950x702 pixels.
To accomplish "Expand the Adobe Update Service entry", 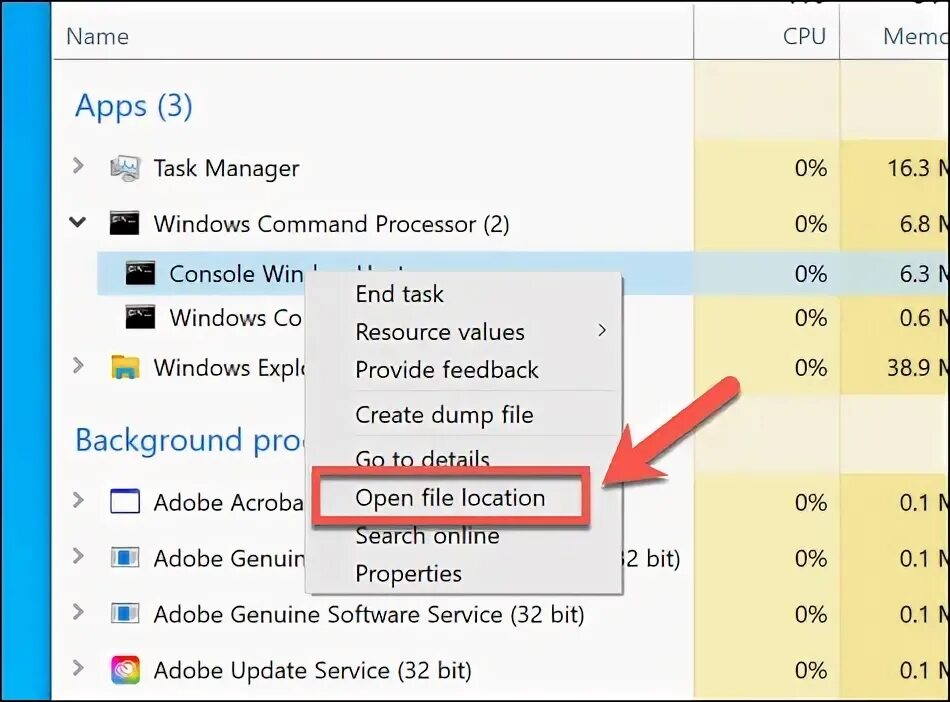I will 78,668.
